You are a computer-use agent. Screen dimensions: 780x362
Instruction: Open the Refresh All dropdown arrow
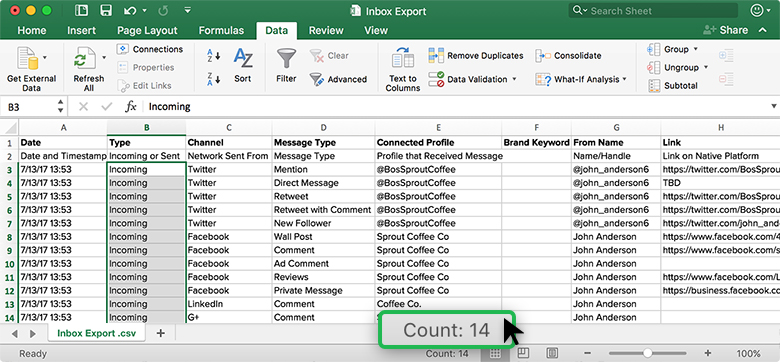point(104,58)
